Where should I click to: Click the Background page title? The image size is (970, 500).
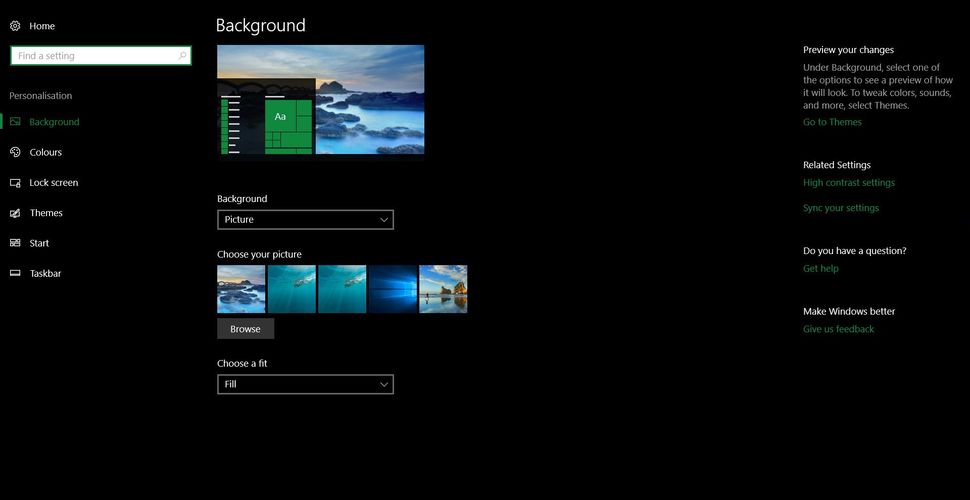coord(260,25)
